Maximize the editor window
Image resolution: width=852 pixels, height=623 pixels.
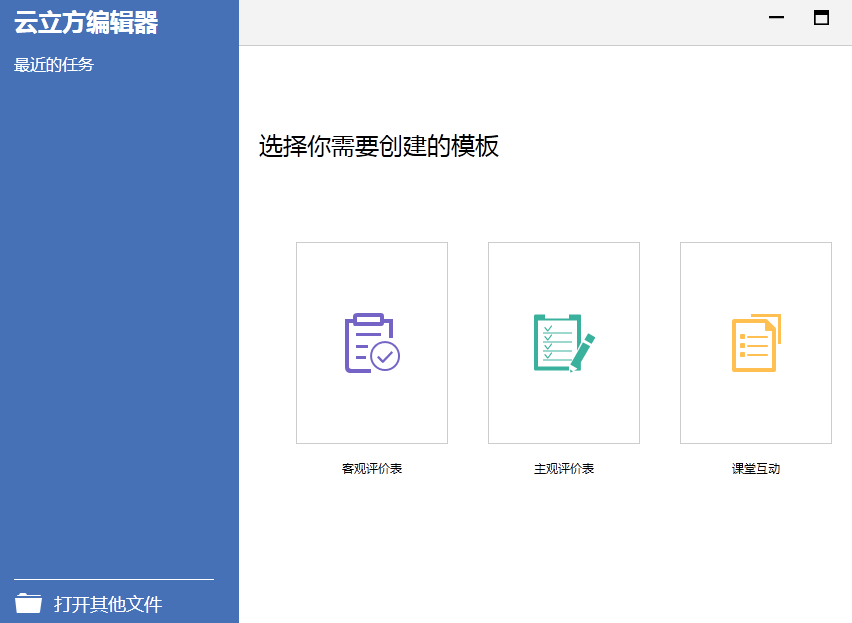[821, 18]
